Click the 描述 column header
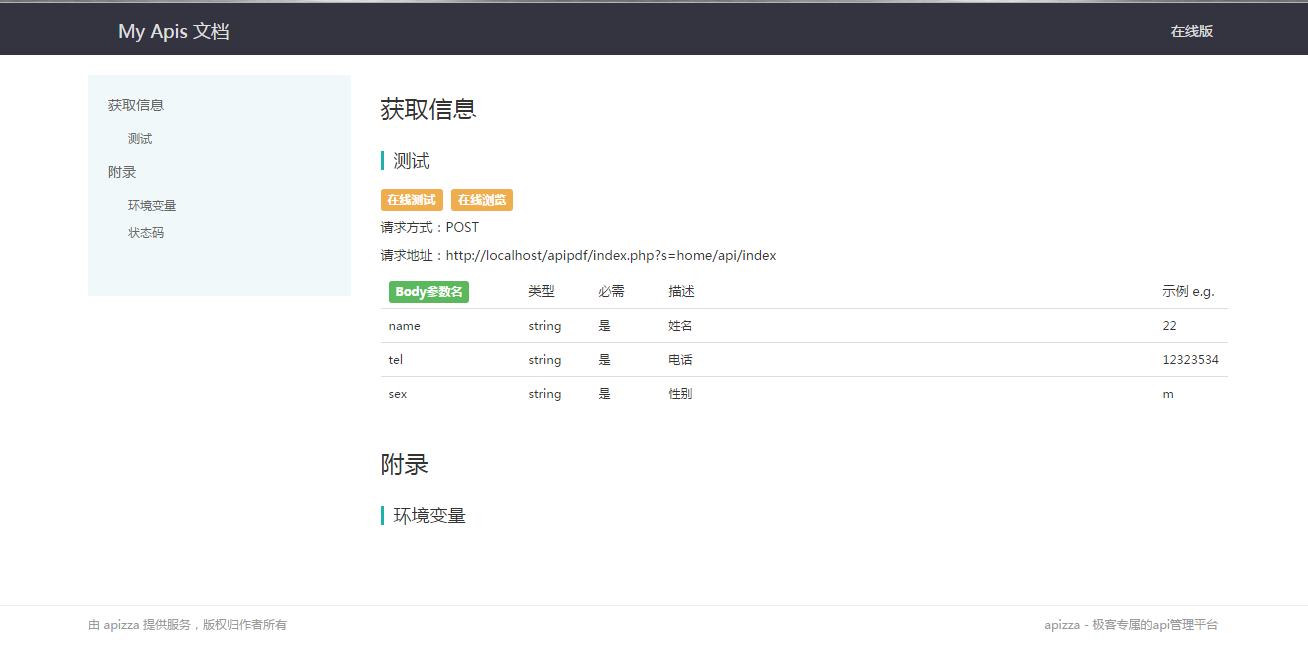 click(681, 292)
